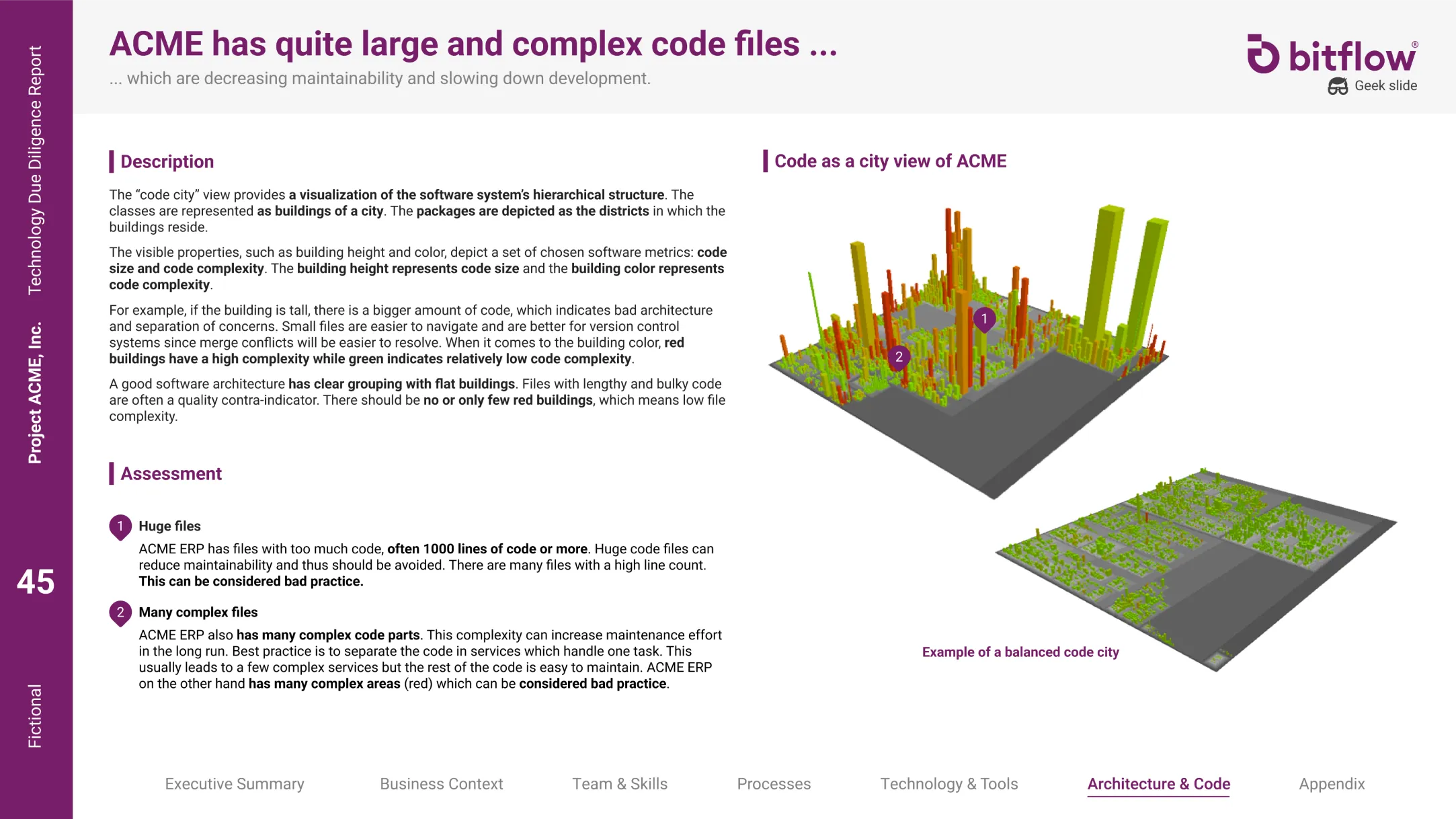Click 'has many complex code parts' text
This screenshot has width=1456, height=819.
pos(328,635)
